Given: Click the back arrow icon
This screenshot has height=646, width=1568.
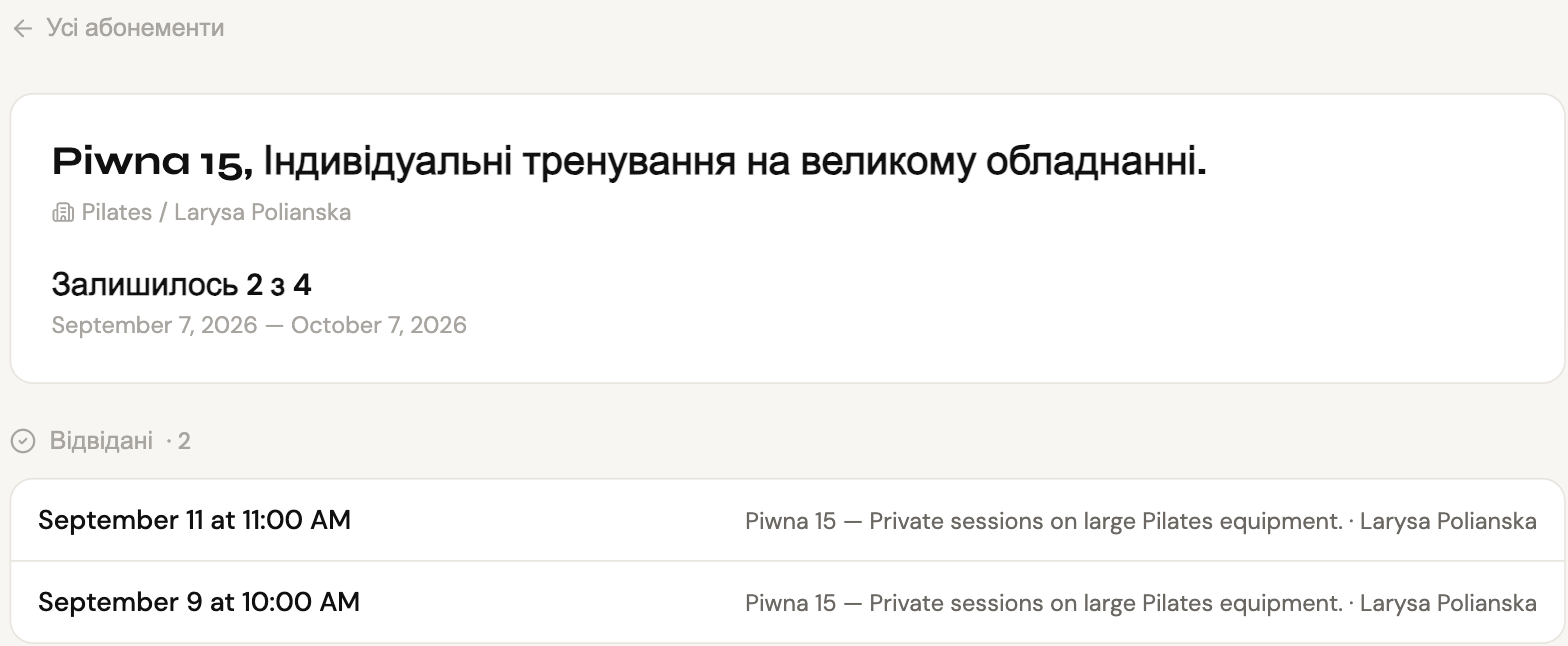Looking at the screenshot, I should (23, 29).
